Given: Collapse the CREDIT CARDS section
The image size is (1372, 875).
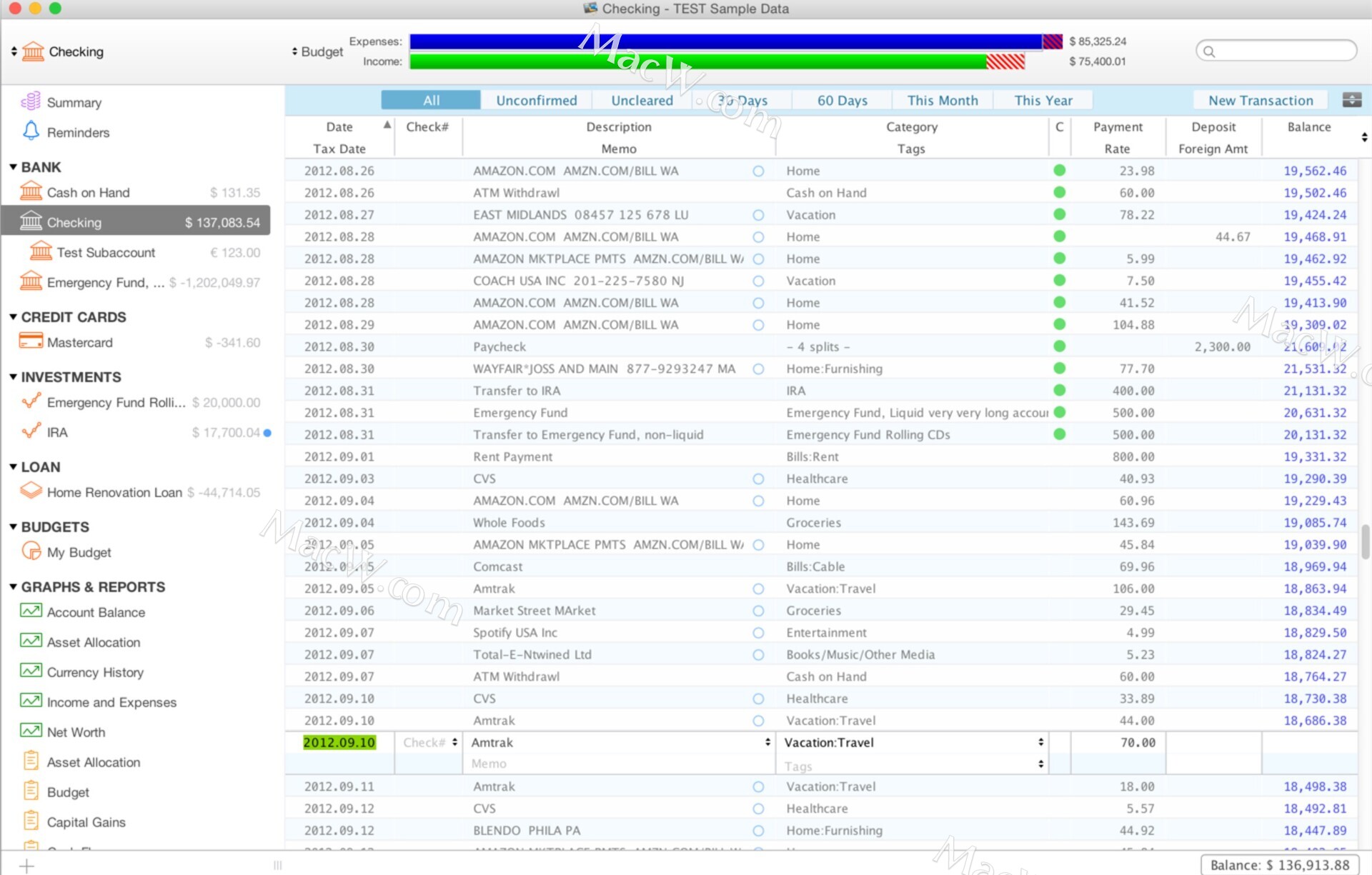Looking at the screenshot, I should (13, 316).
